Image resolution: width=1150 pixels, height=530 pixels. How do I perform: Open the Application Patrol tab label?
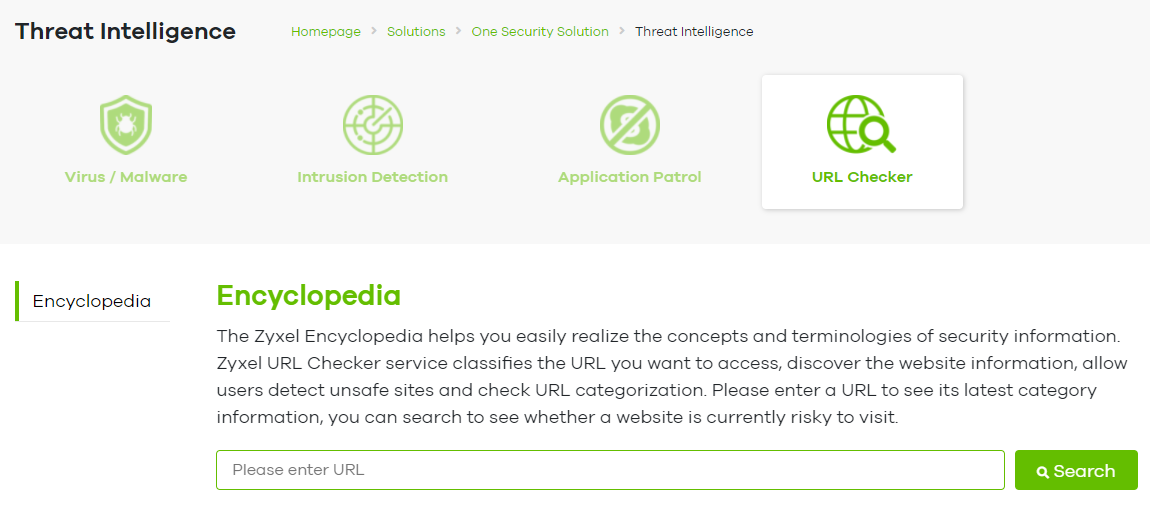click(x=629, y=177)
